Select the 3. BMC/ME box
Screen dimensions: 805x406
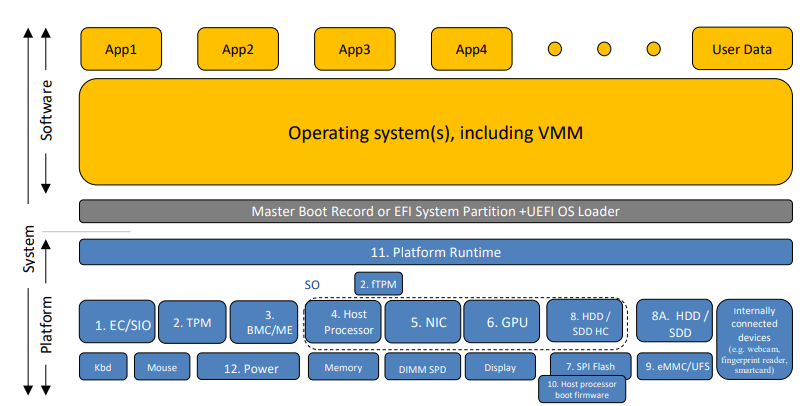click(265, 322)
